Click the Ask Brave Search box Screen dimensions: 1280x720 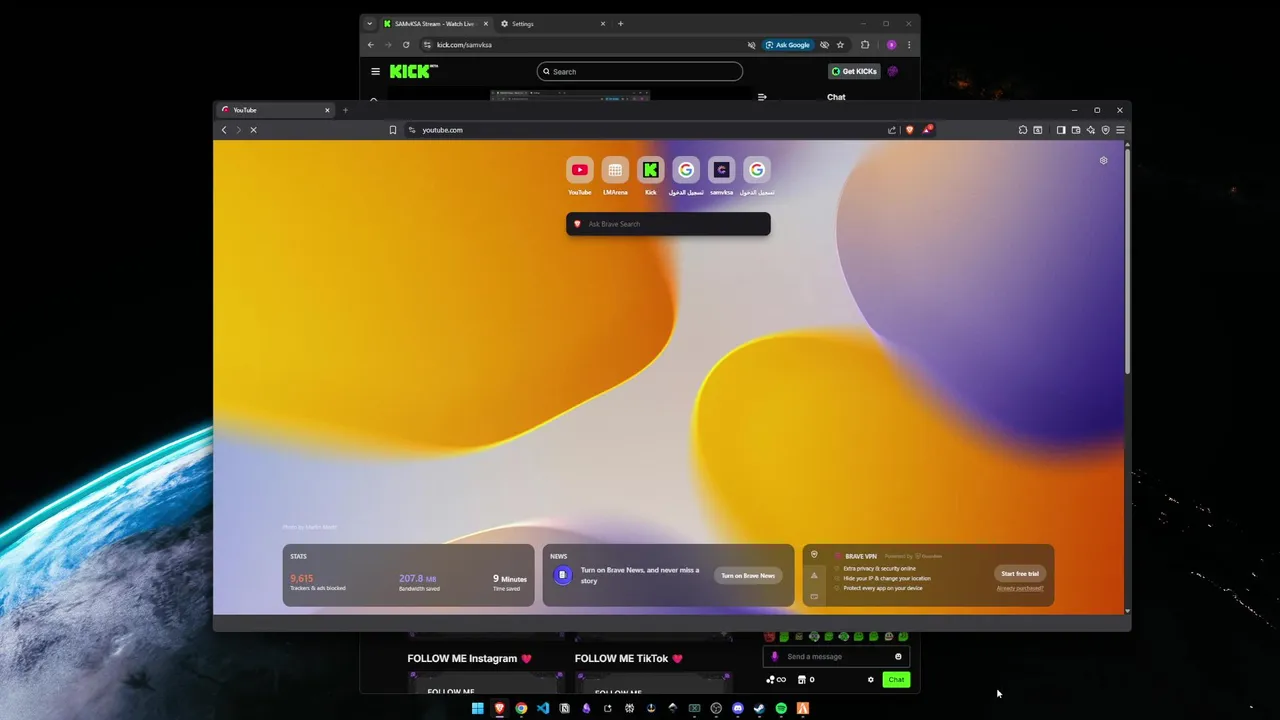pos(668,224)
